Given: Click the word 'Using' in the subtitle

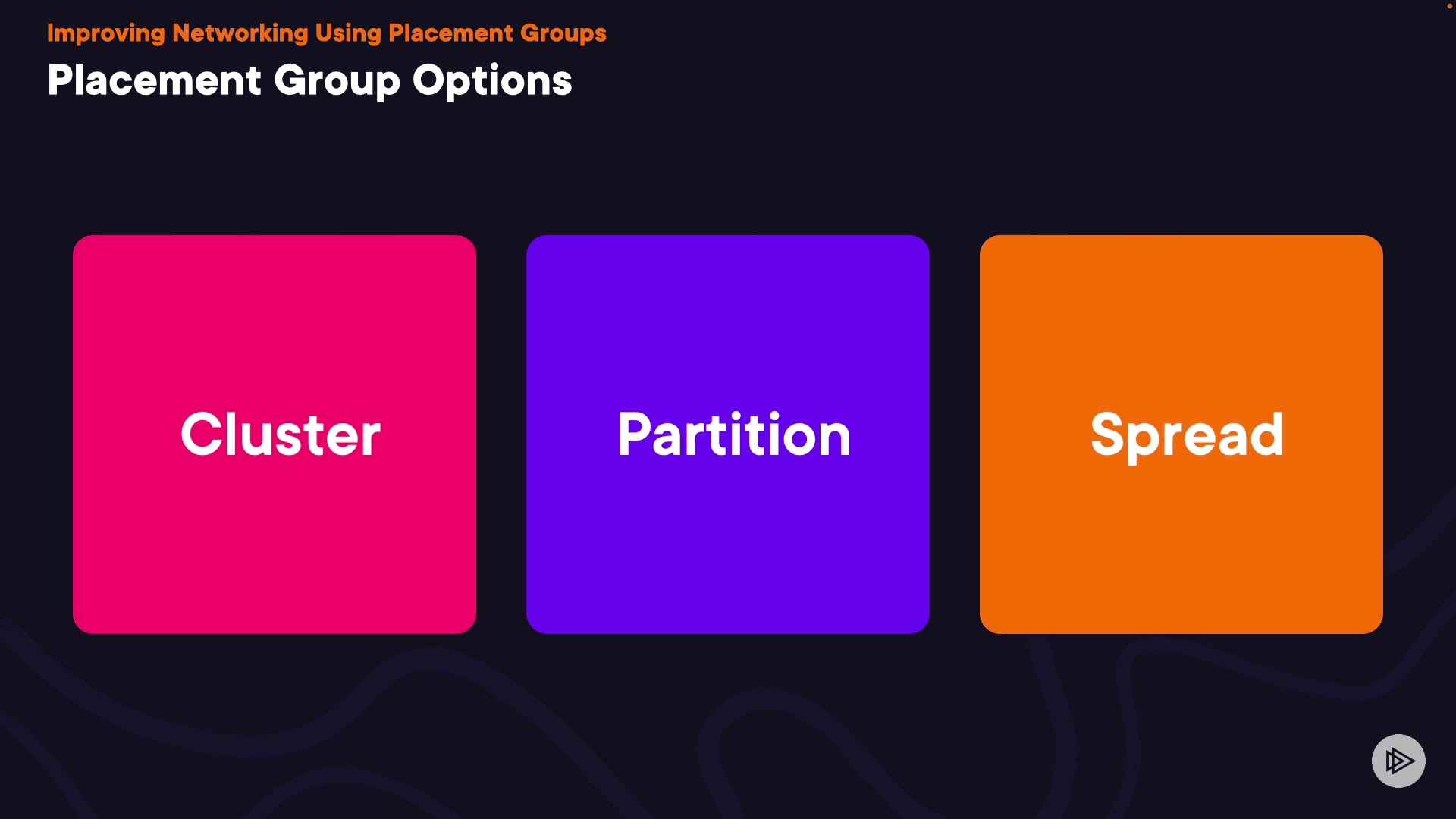Looking at the screenshot, I should click(x=348, y=34).
